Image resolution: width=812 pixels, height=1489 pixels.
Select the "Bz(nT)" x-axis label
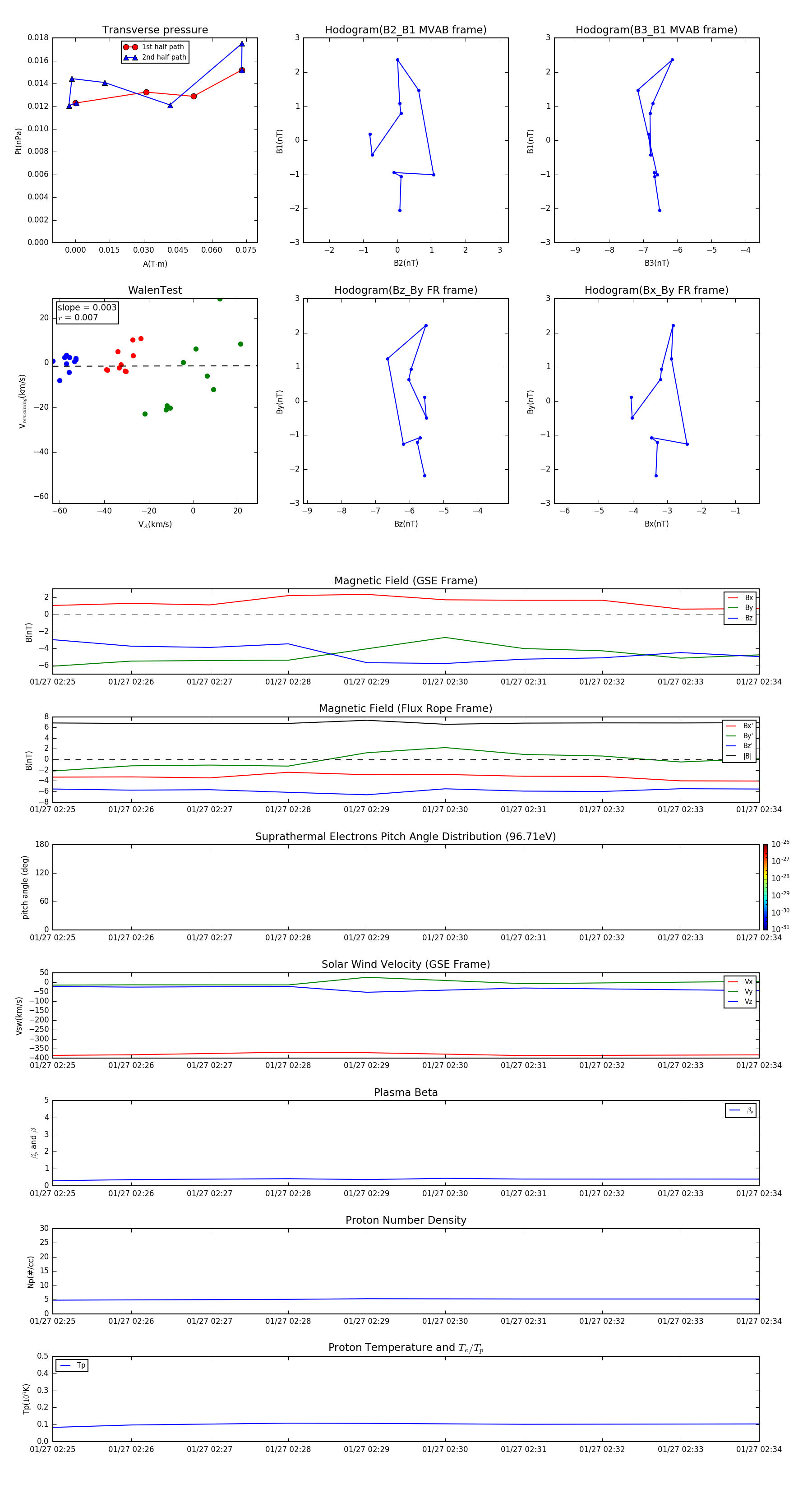tap(406, 524)
